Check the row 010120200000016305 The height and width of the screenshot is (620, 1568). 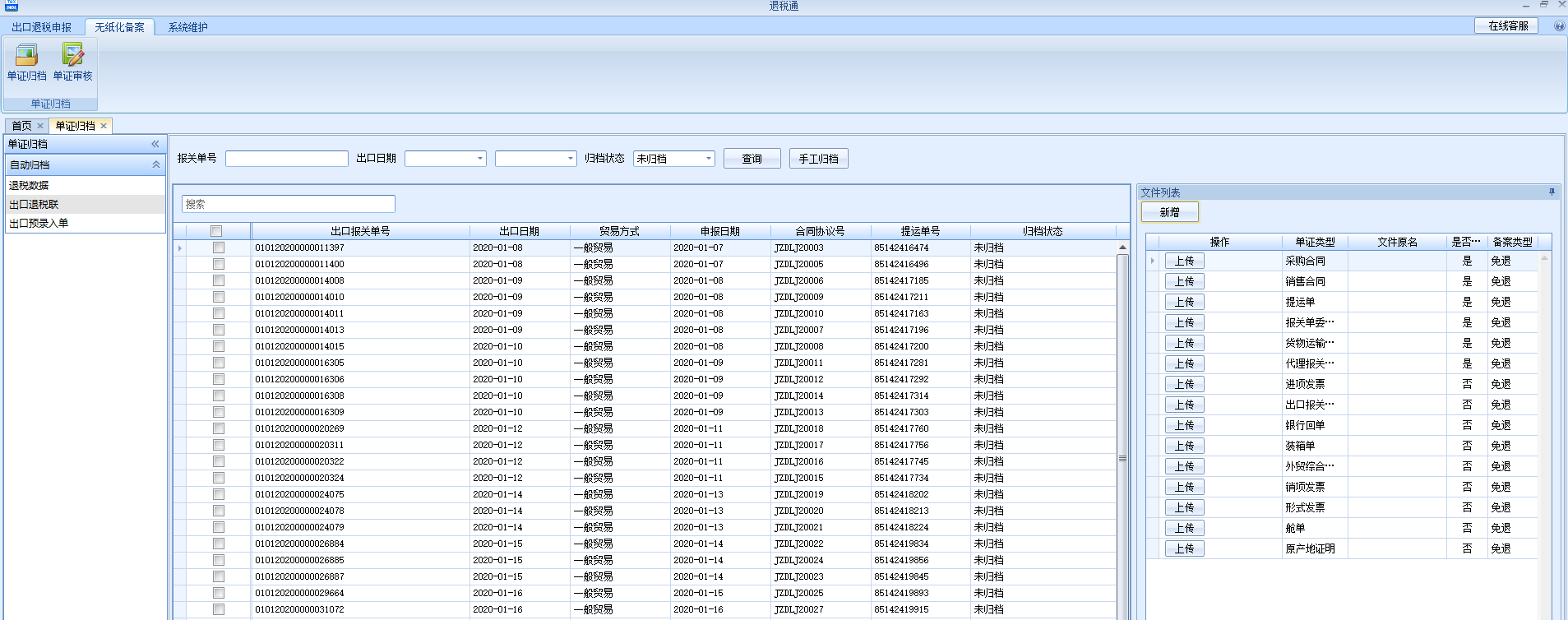point(219,363)
